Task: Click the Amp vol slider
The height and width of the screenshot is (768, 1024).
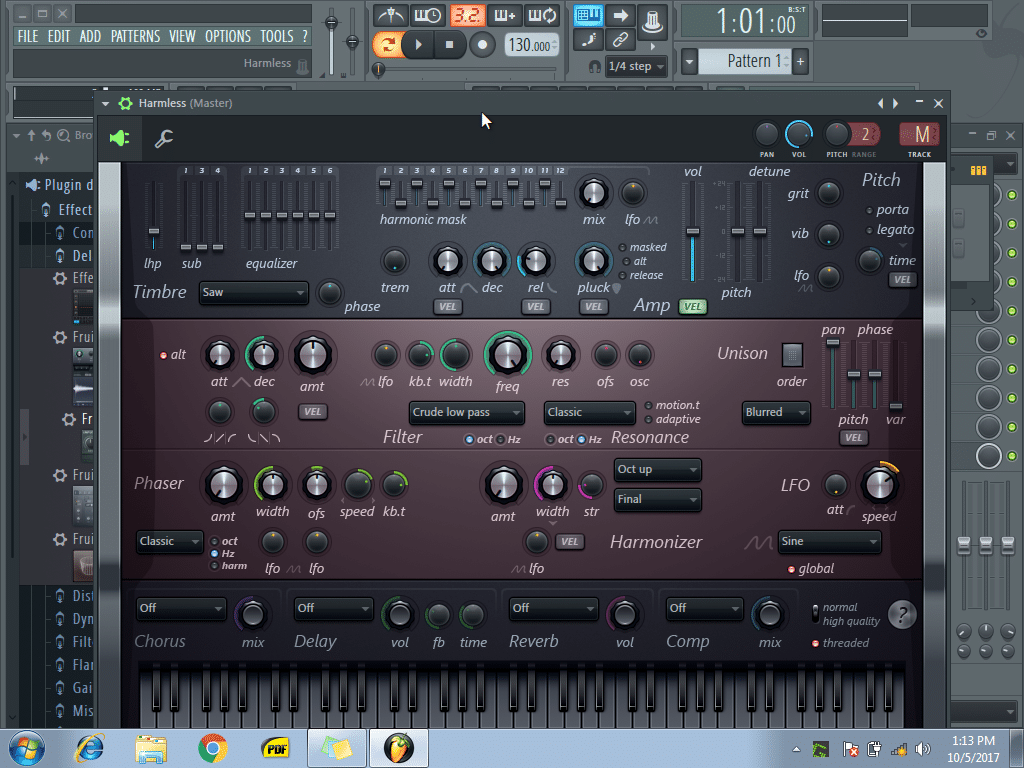Action: coord(692,231)
